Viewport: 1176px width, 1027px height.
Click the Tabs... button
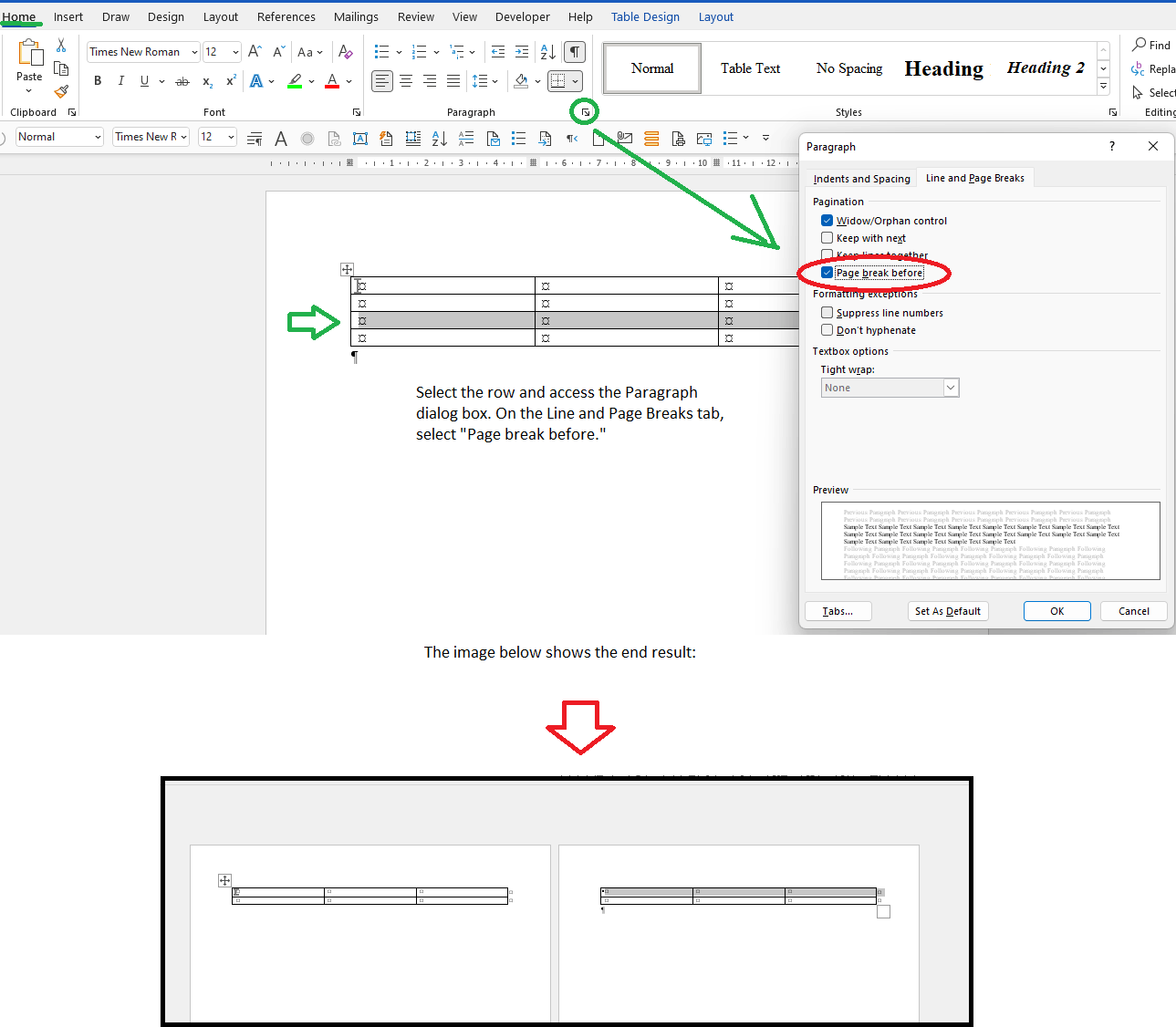coord(838,611)
